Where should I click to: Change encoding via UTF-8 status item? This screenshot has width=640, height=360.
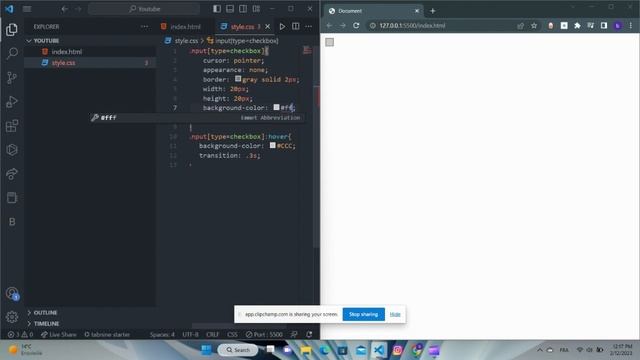point(190,335)
